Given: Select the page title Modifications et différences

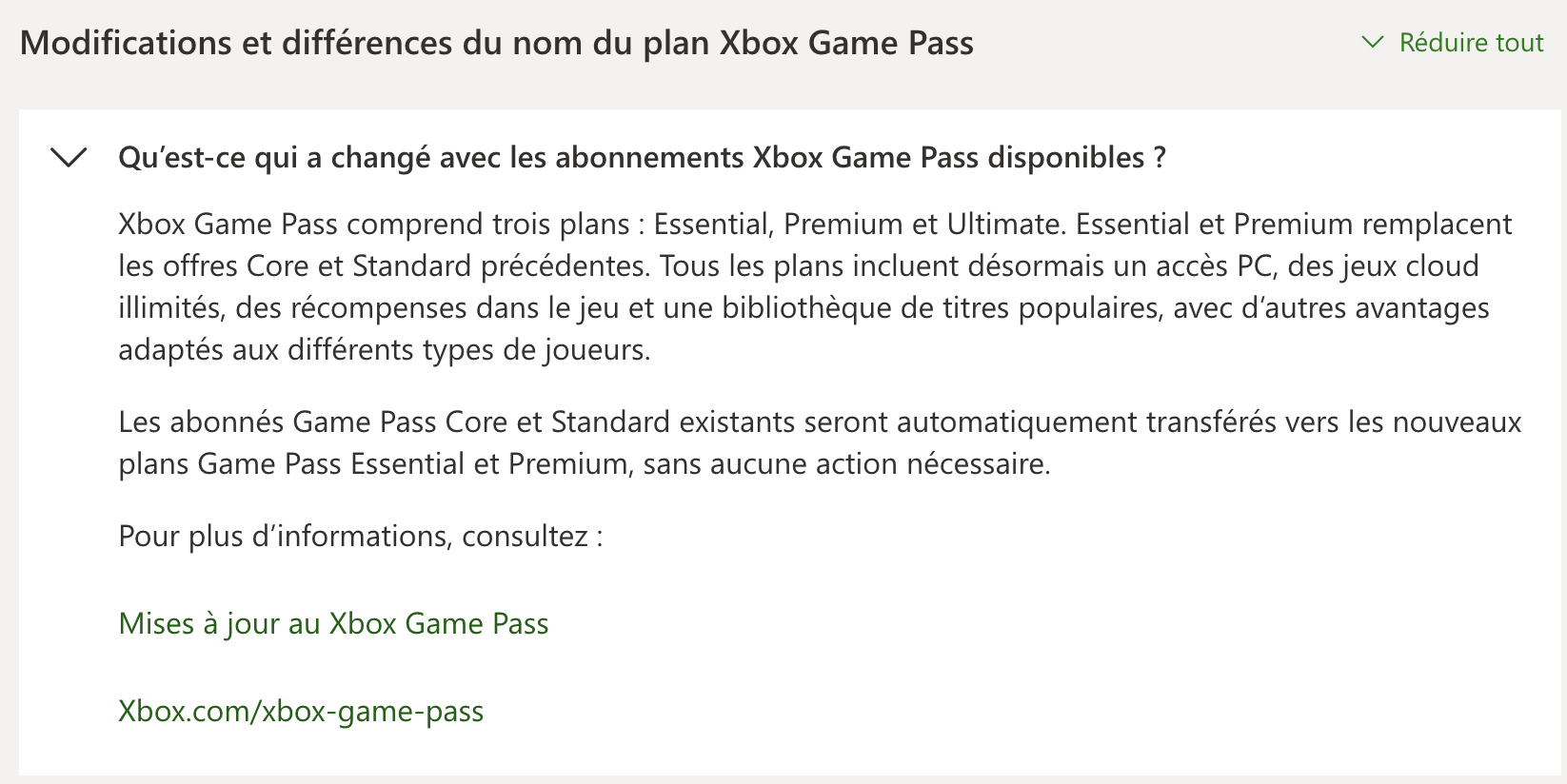Looking at the screenshot, I should click(x=497, y=42).
